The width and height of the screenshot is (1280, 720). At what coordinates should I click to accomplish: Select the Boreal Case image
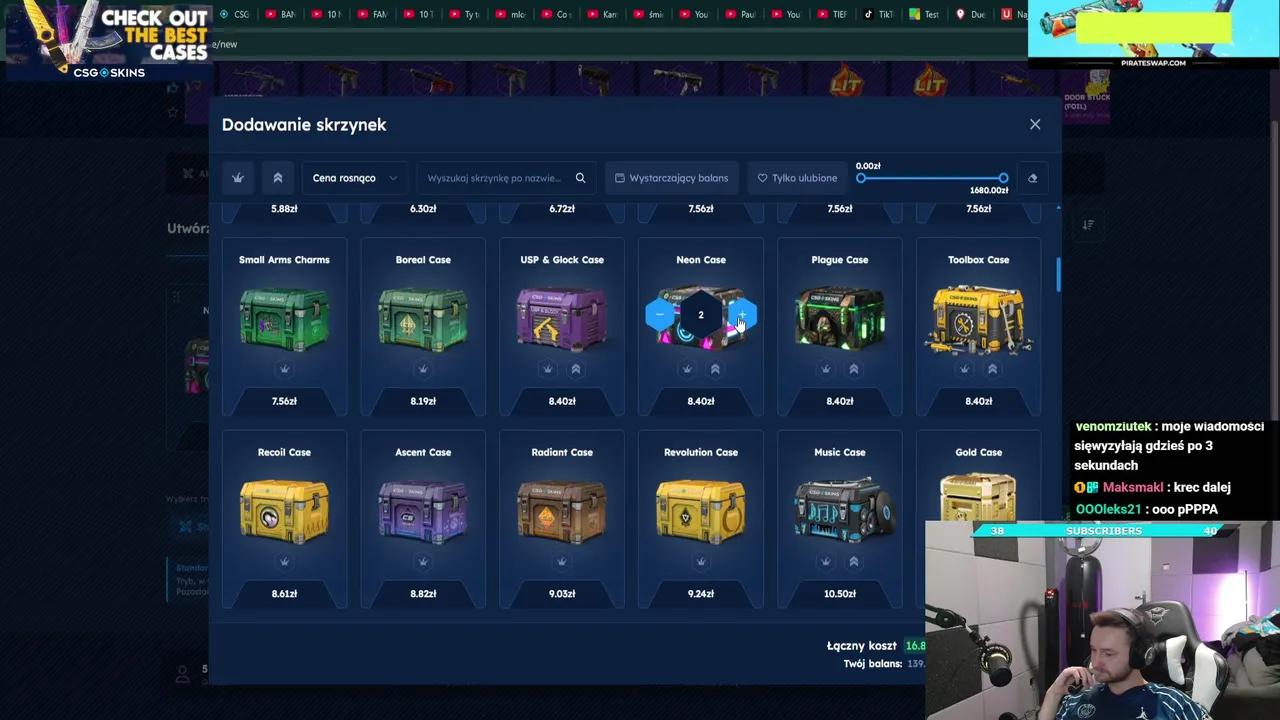pyautogui.click(x=423, y=318)
